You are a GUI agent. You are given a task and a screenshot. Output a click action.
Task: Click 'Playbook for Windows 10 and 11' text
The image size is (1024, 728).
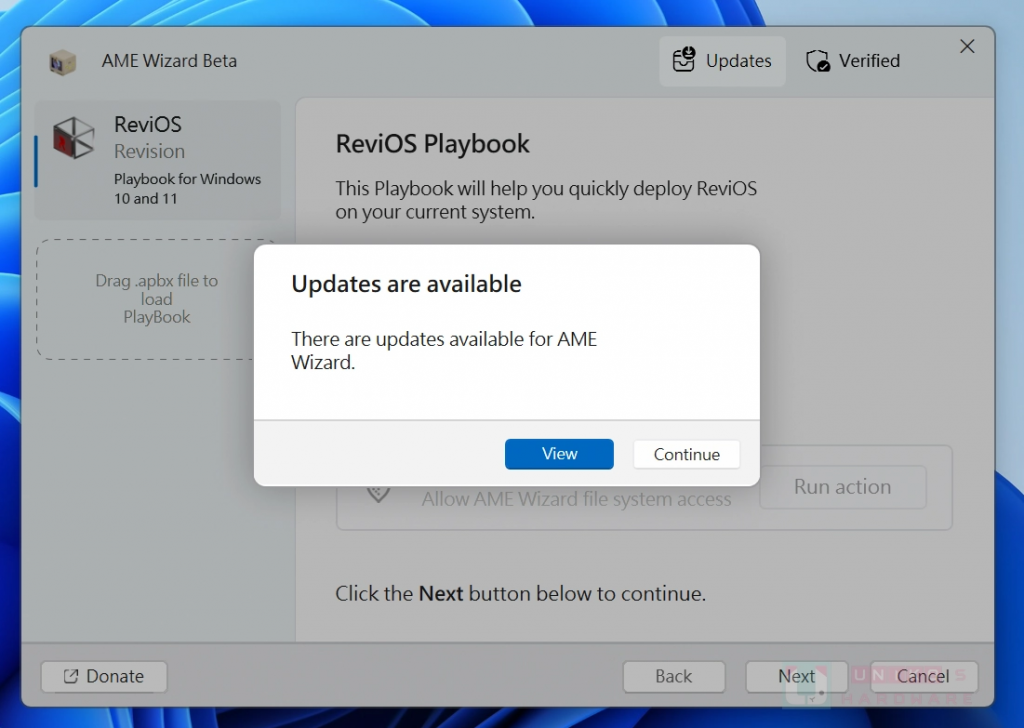pyautogui.click(x=187, y=189)
